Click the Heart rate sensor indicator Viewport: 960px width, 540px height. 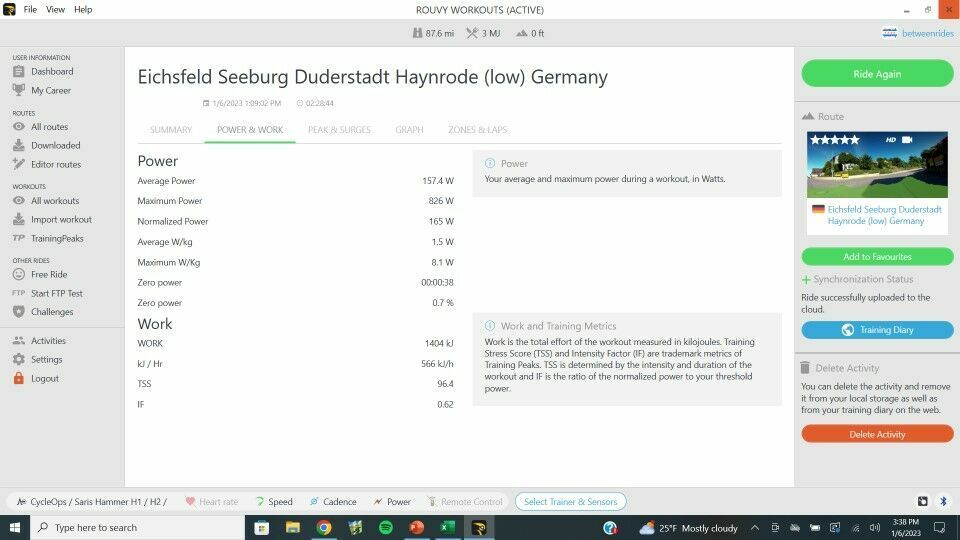212,502
